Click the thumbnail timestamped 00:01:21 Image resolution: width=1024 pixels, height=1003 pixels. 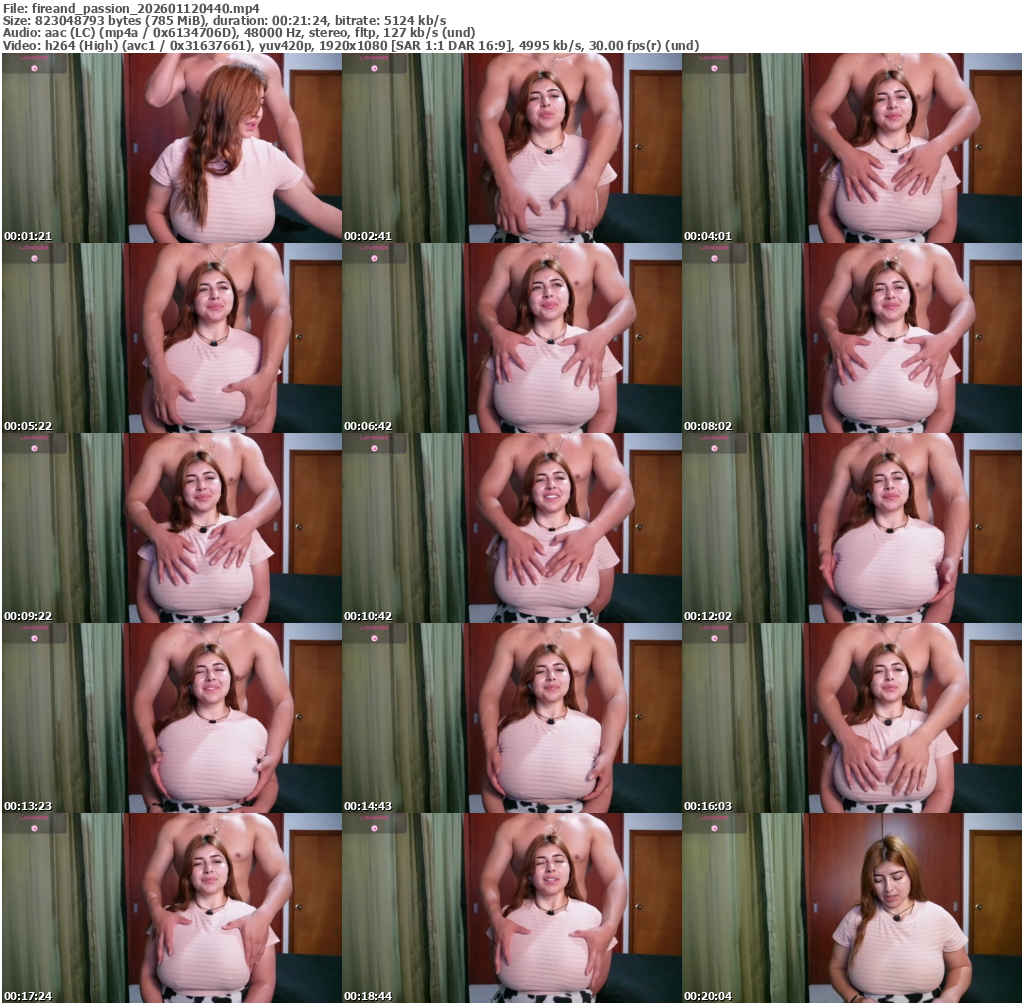pyautogui.click(x=171, y=148)
